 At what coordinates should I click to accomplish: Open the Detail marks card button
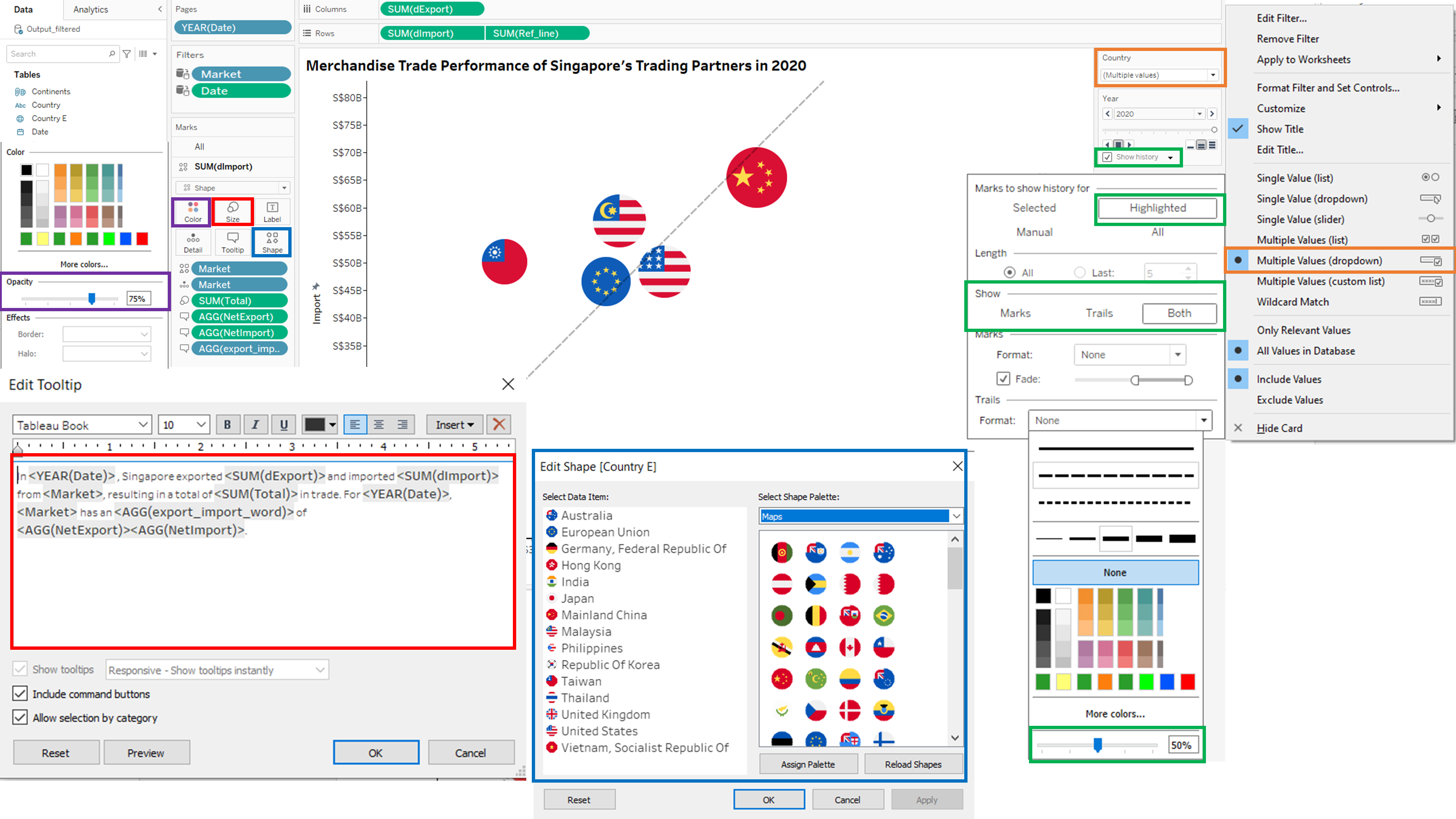click(193, 242)
